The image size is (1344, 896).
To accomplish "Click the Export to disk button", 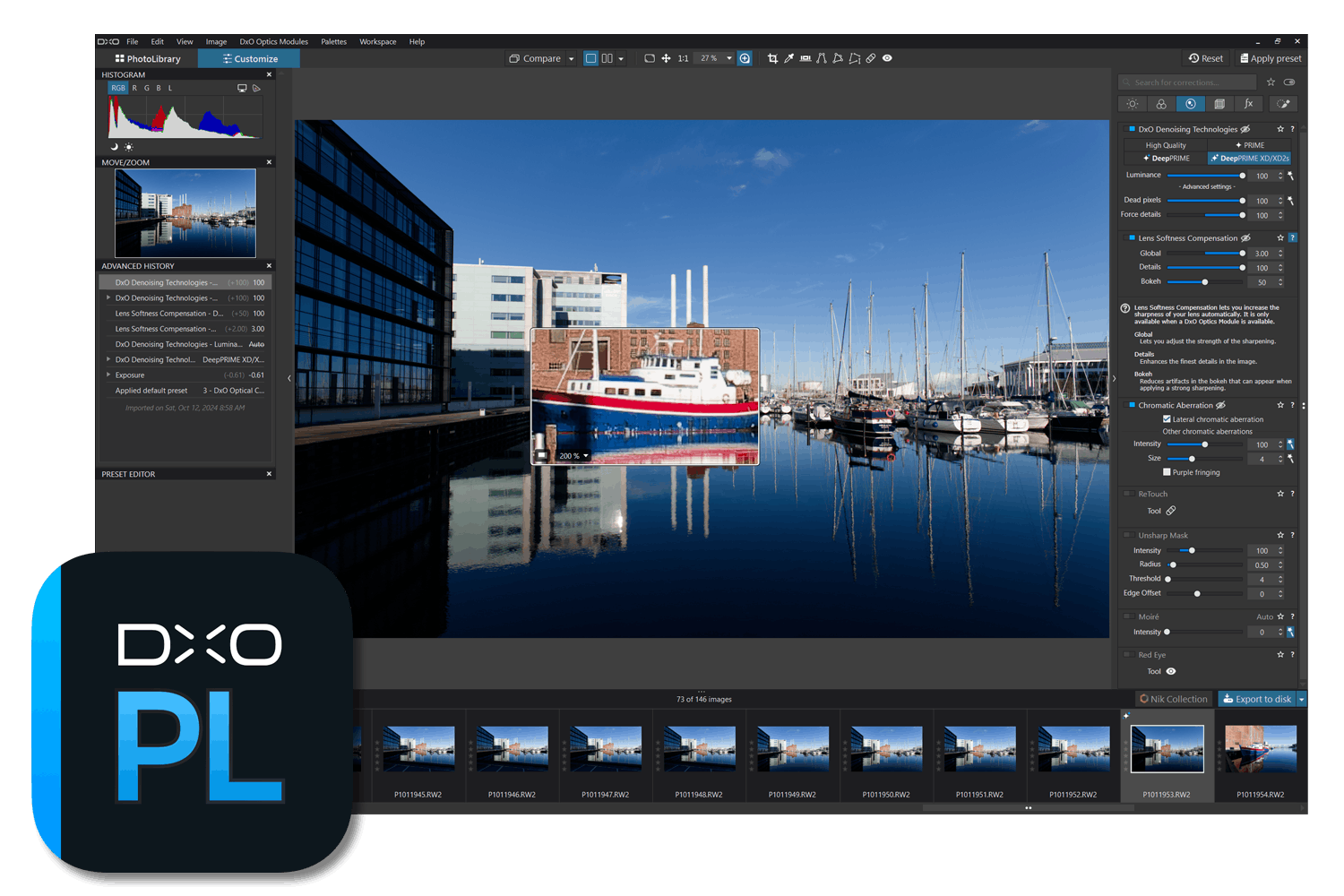I will (1257, 699).
